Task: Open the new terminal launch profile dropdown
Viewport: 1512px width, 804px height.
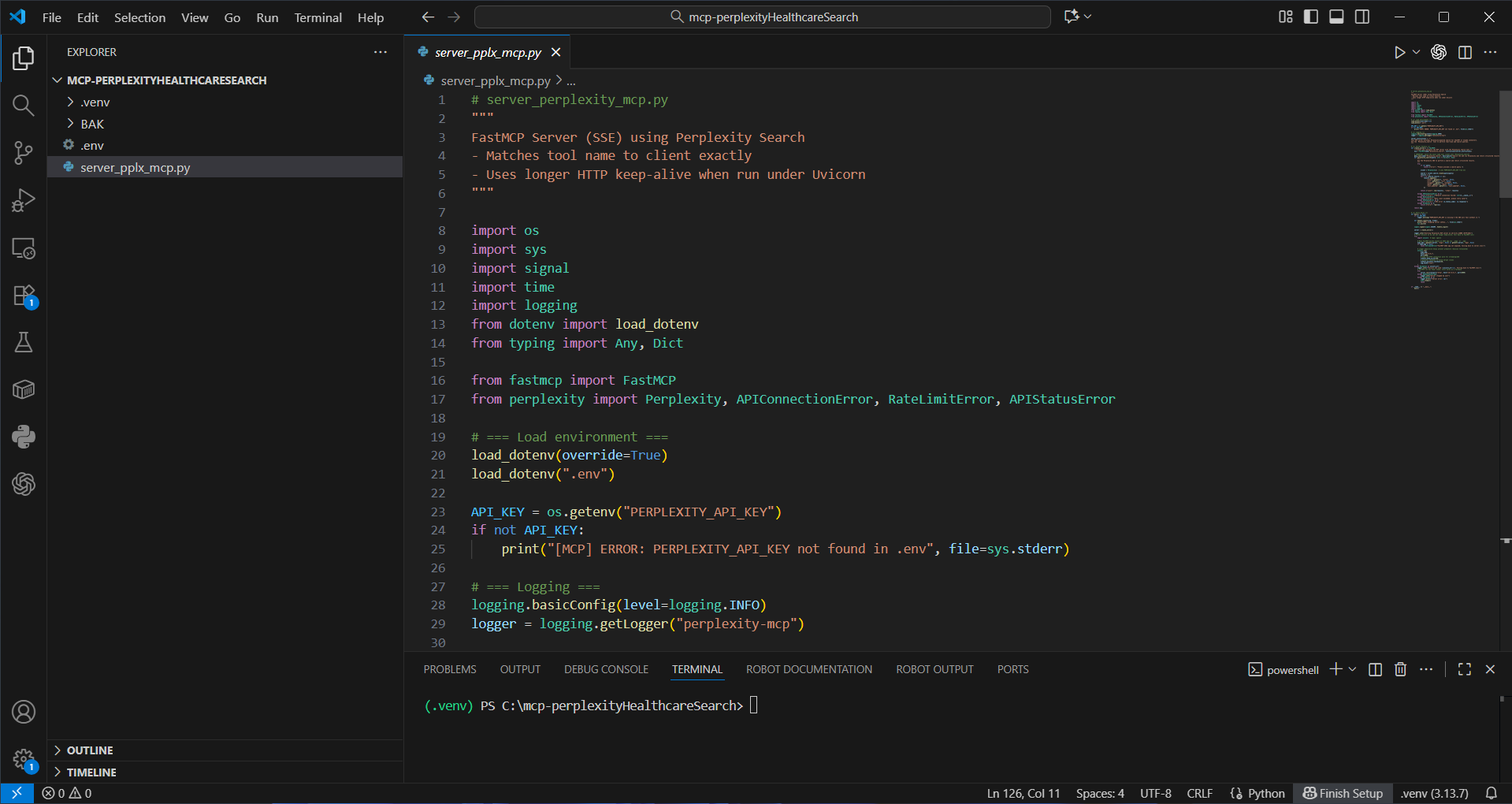Action: [1353, 669]
